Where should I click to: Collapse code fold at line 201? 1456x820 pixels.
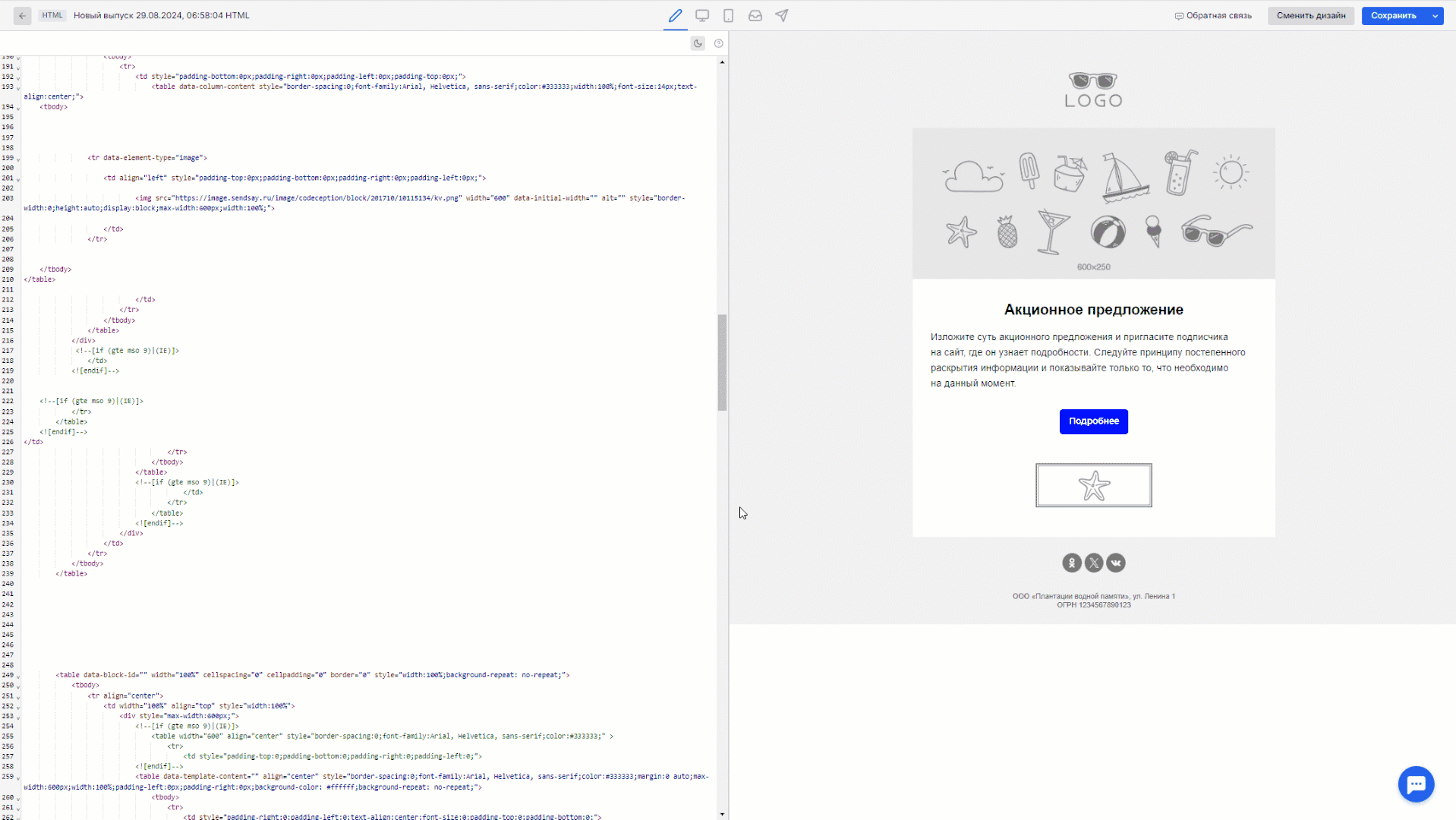pos(19,178)
